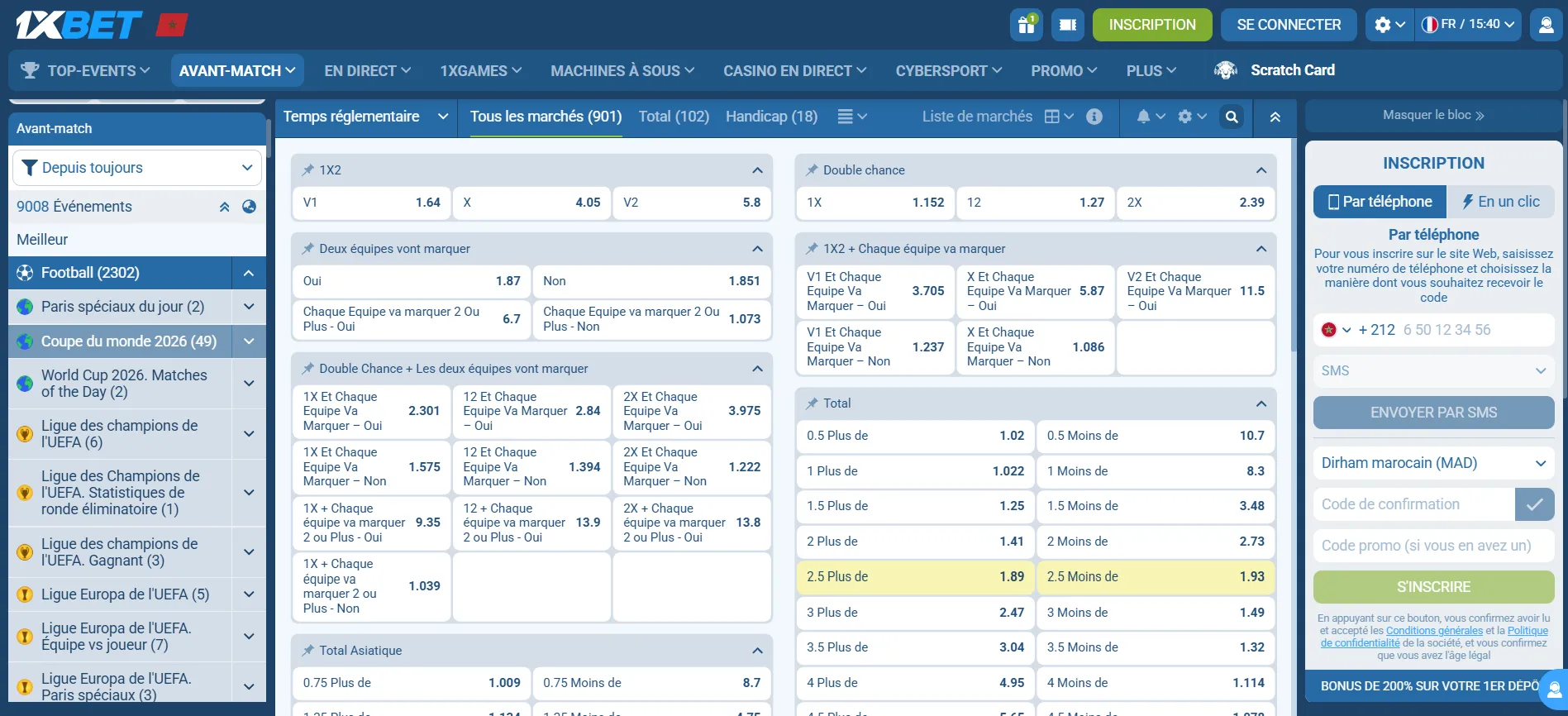This screenshot has width=1568, height=716.
Task: Open Coupe du monde 2026 (49) league
Action: coord(120,341)
